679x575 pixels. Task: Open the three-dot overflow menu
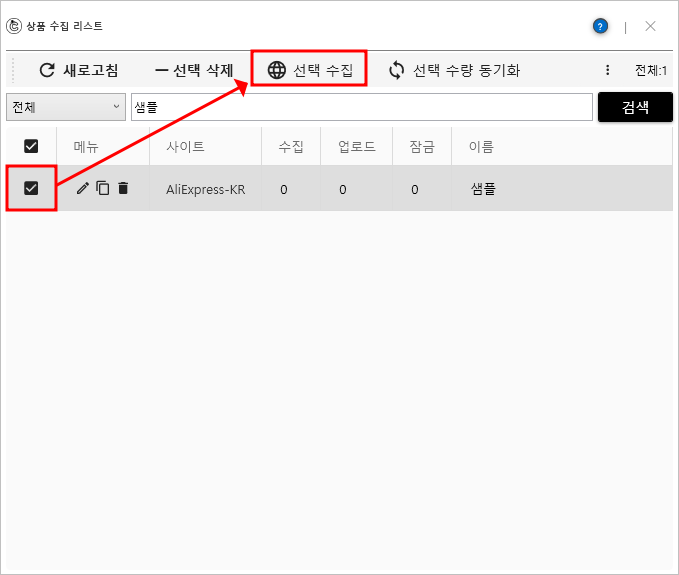(608, 70)
